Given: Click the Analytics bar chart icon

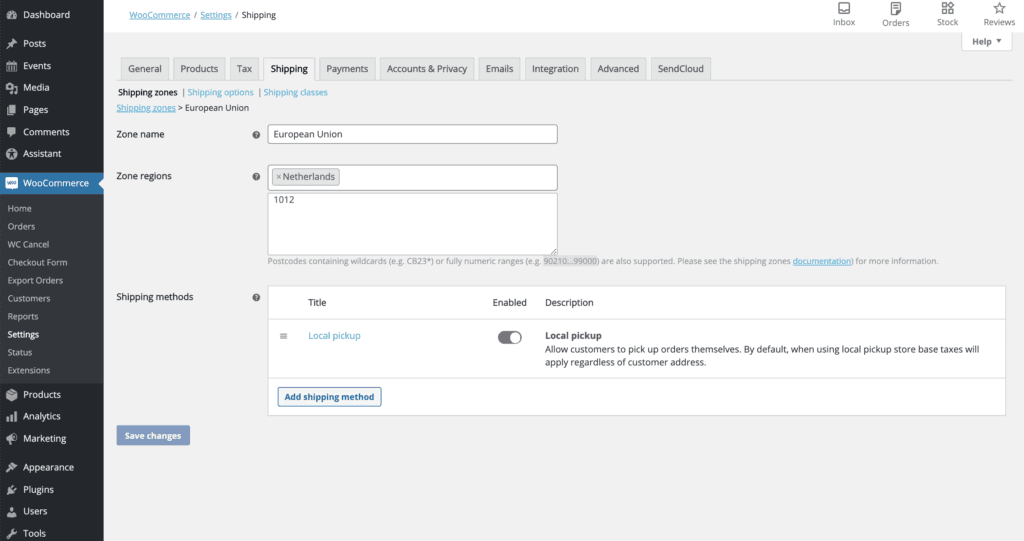Looking at the screenshot, I should click(x=12, y=416).
